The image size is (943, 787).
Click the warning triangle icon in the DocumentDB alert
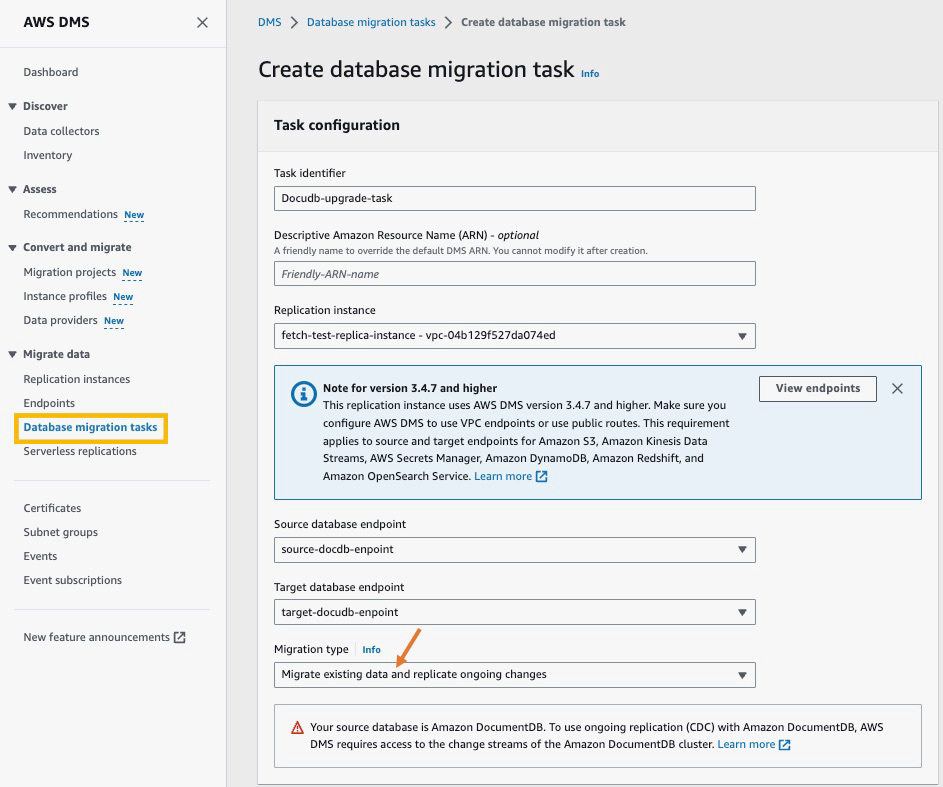click(x=297, y=728)
